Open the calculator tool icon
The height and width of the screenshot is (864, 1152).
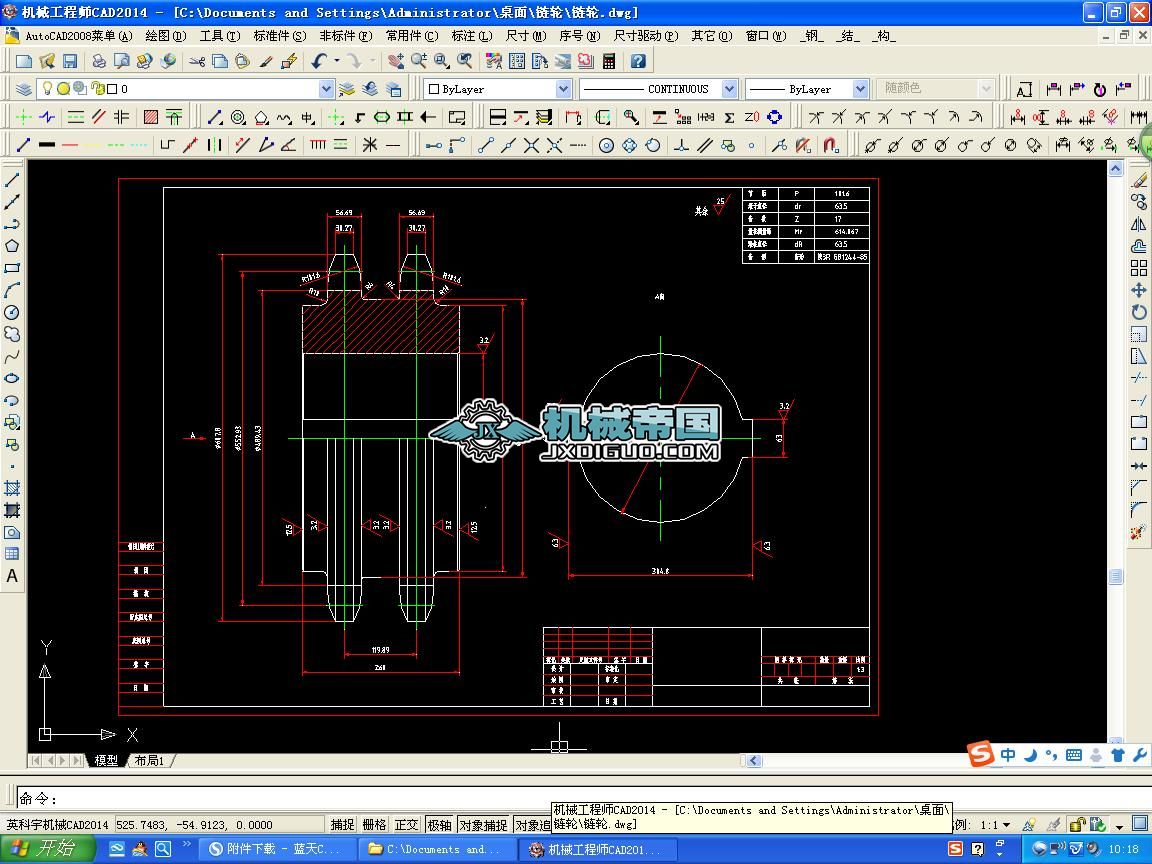click(x=608, y=61)
